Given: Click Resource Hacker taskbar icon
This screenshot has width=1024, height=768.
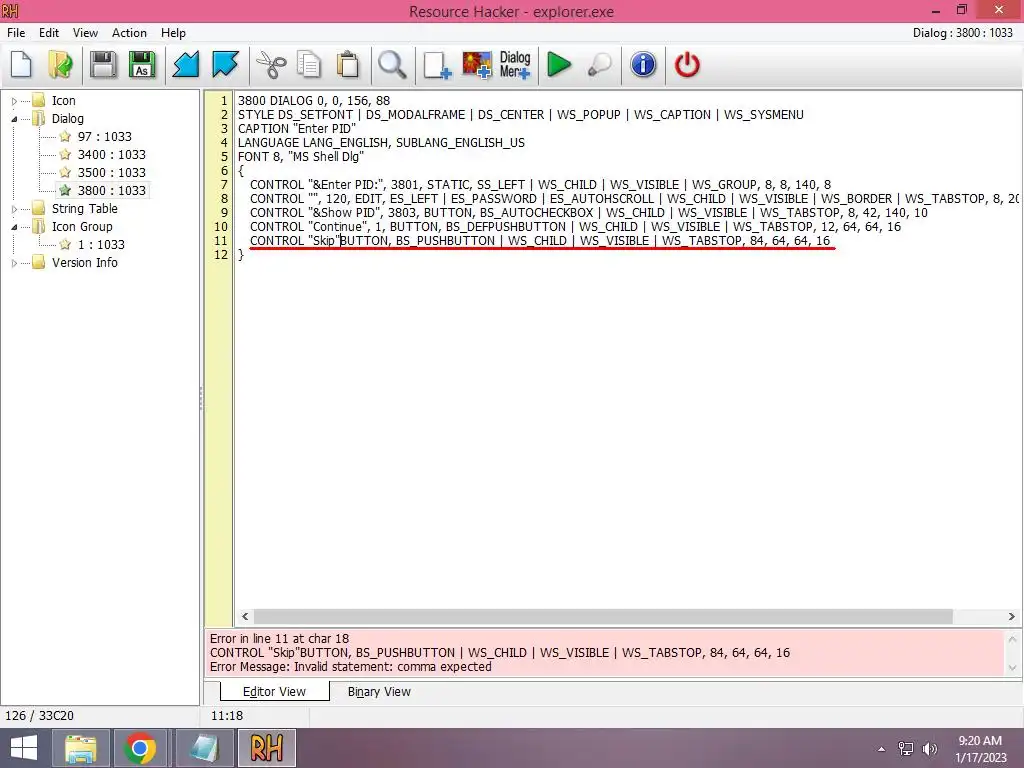Looking at the screenshot, I should tap(266, 748).
